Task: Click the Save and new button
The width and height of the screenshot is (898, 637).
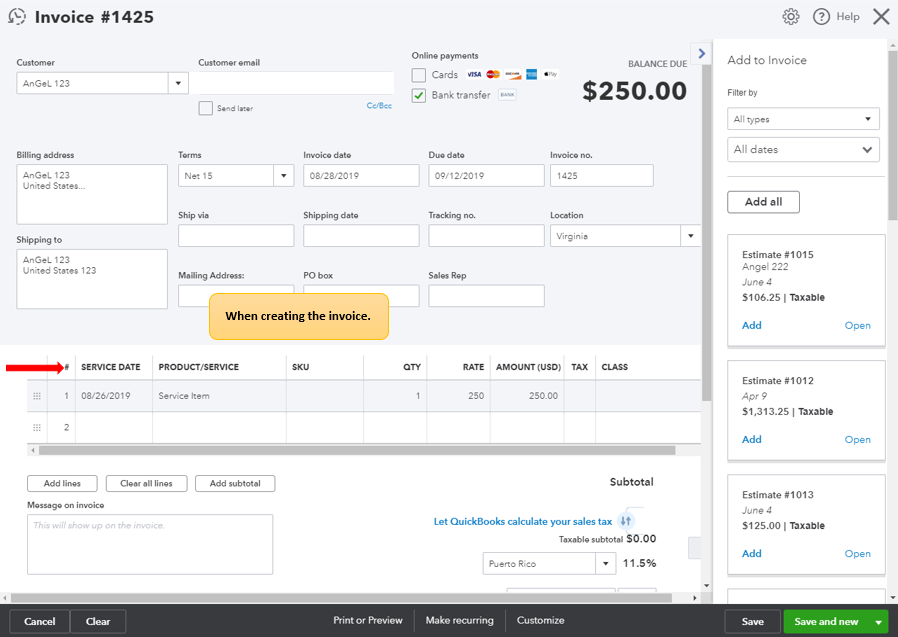Action: (x=826, y=622)
